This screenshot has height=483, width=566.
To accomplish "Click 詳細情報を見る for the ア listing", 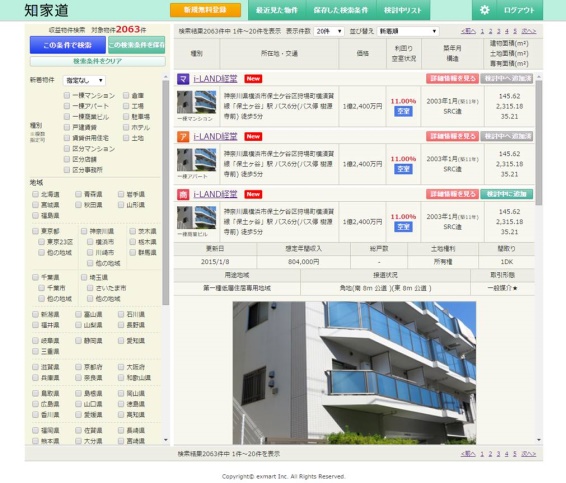I will (x=452, y=136).
